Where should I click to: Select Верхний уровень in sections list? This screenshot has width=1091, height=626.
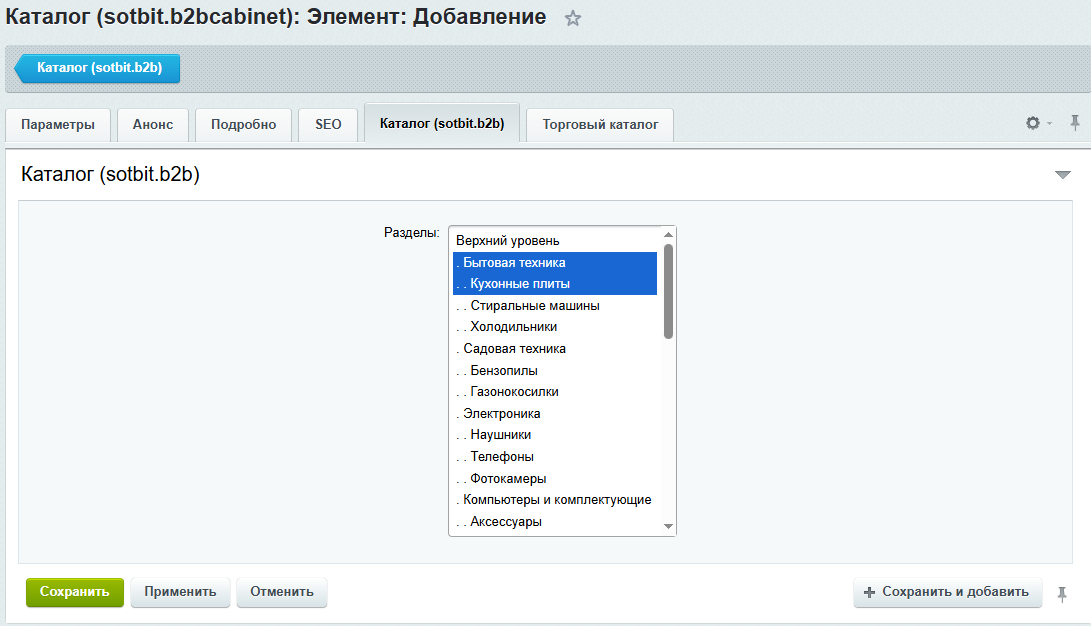click(555, 241)
